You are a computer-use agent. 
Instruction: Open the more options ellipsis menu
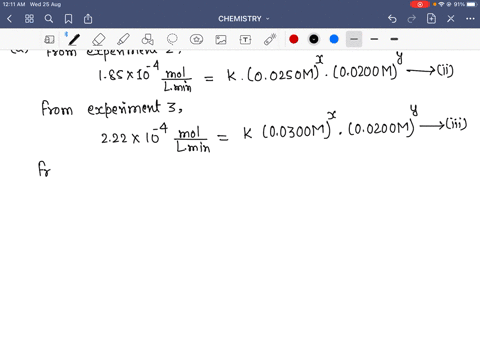[x=470, y=19]
